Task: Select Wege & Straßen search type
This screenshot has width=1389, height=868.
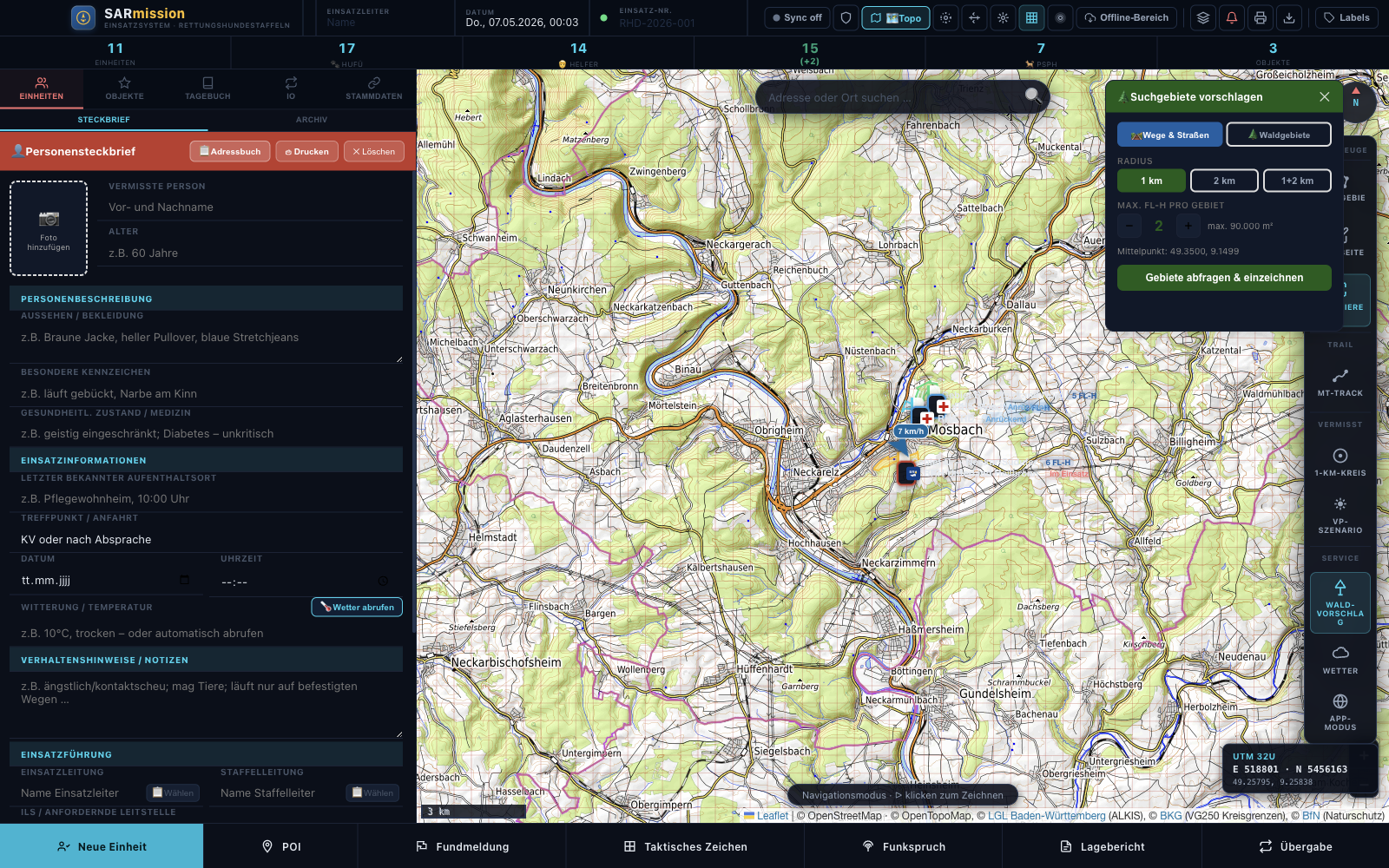Action: 1169,135
